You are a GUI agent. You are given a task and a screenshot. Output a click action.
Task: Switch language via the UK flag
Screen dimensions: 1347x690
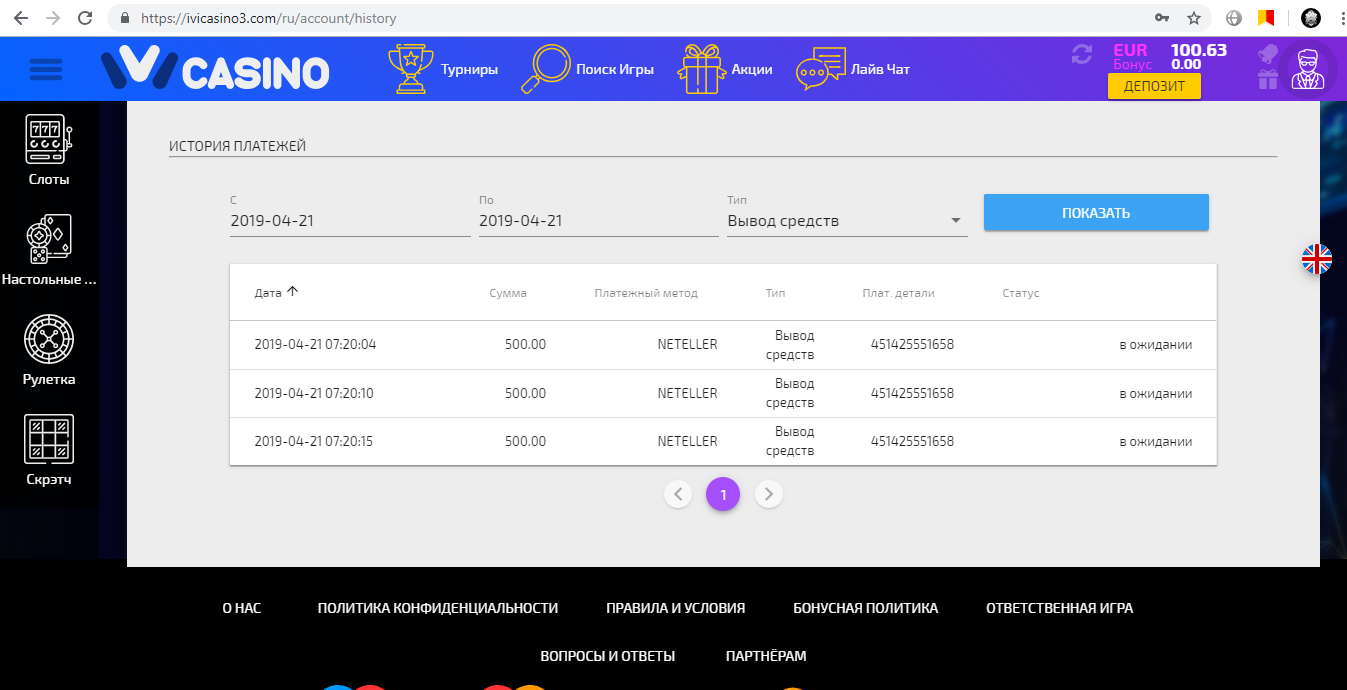pyautogui.click(x=1316, y=259)
